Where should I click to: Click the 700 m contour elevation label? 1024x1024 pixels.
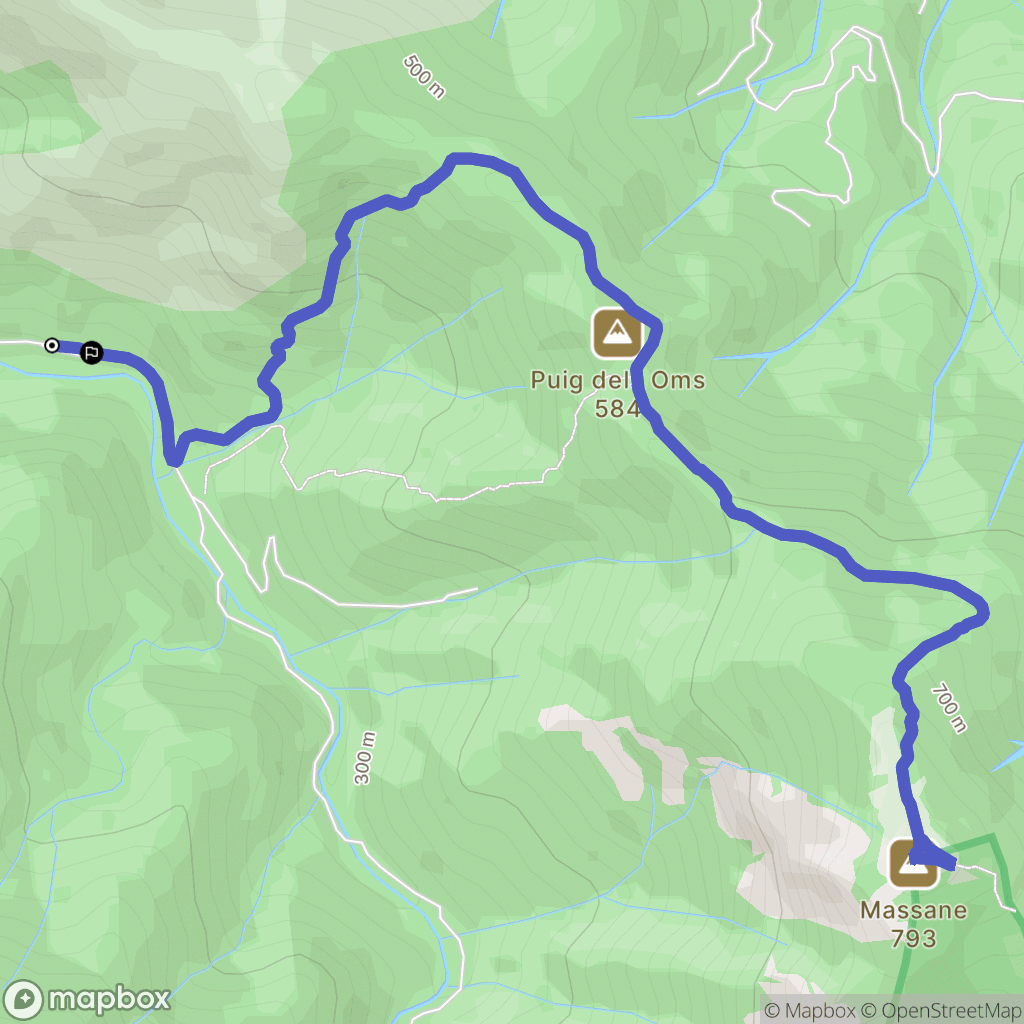tap(949, 707)
